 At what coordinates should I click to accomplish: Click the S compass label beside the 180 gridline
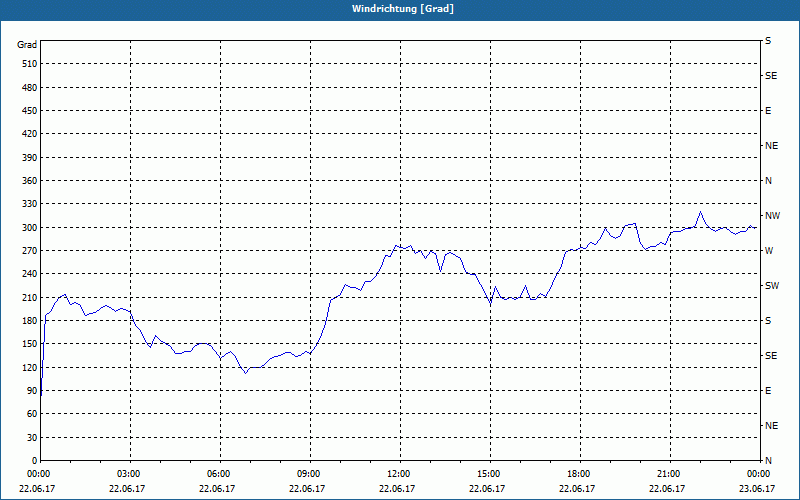pos(768,321)
